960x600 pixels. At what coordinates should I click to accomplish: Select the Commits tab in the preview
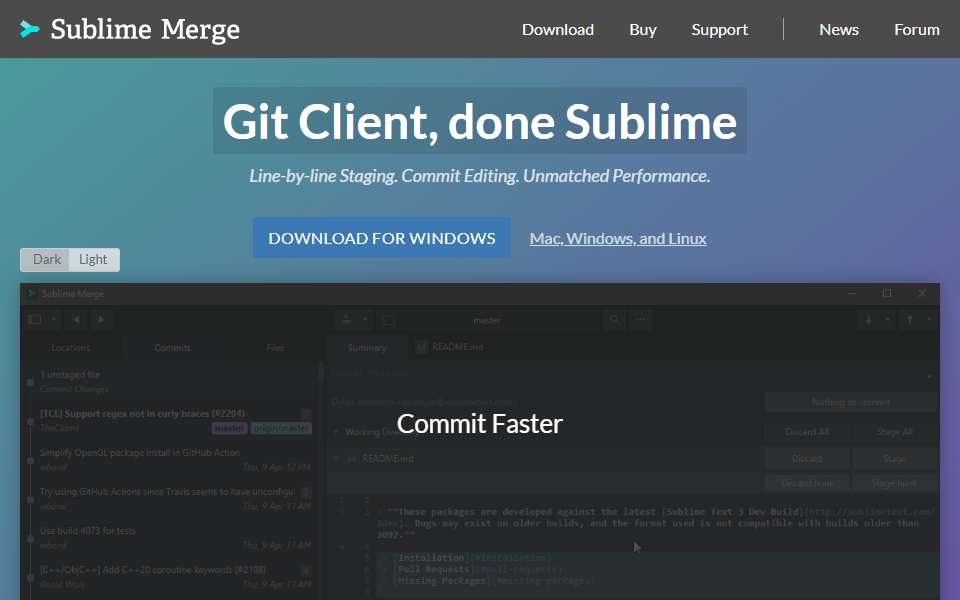(173, 348)
